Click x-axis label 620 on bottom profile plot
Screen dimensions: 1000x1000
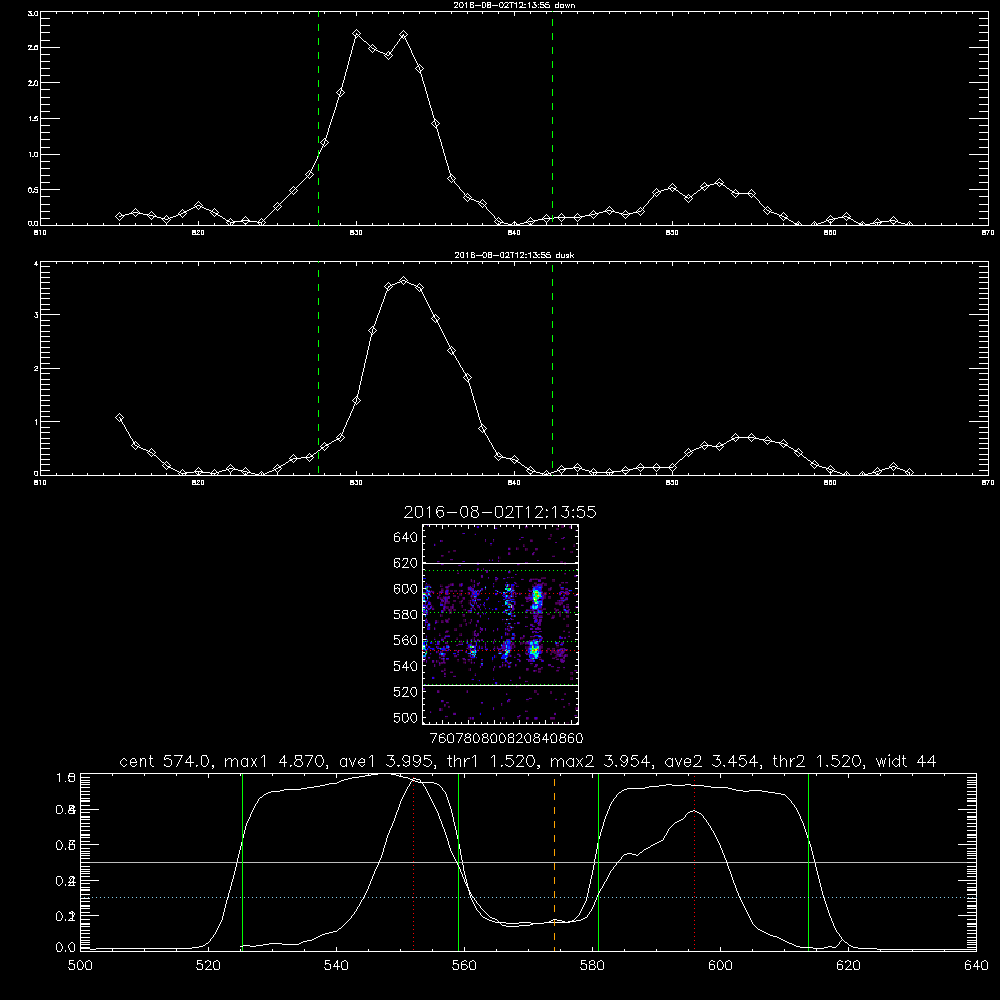tap(848, 966)
